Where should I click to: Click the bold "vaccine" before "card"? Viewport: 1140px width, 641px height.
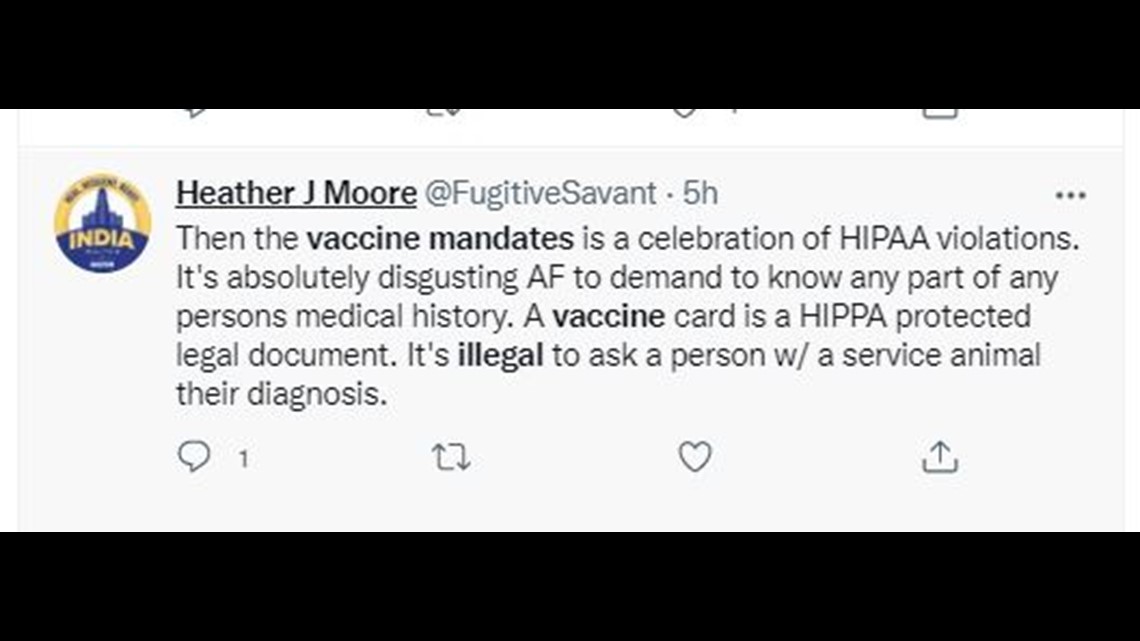(x=609, y=316)
